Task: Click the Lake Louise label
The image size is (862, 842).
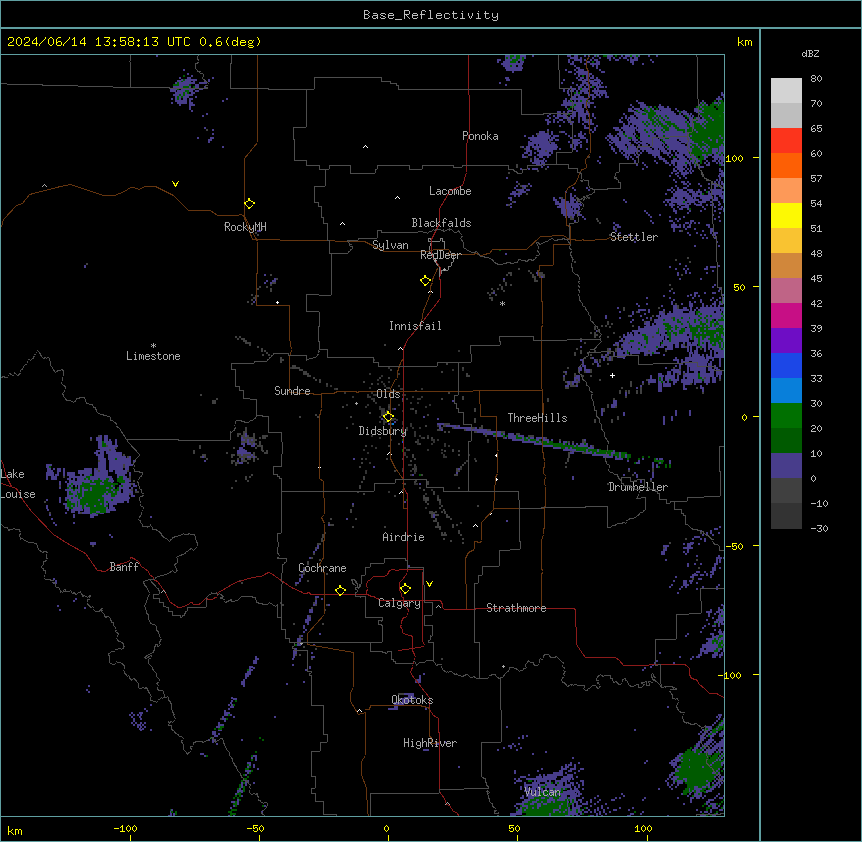Action: coord(18,484)
